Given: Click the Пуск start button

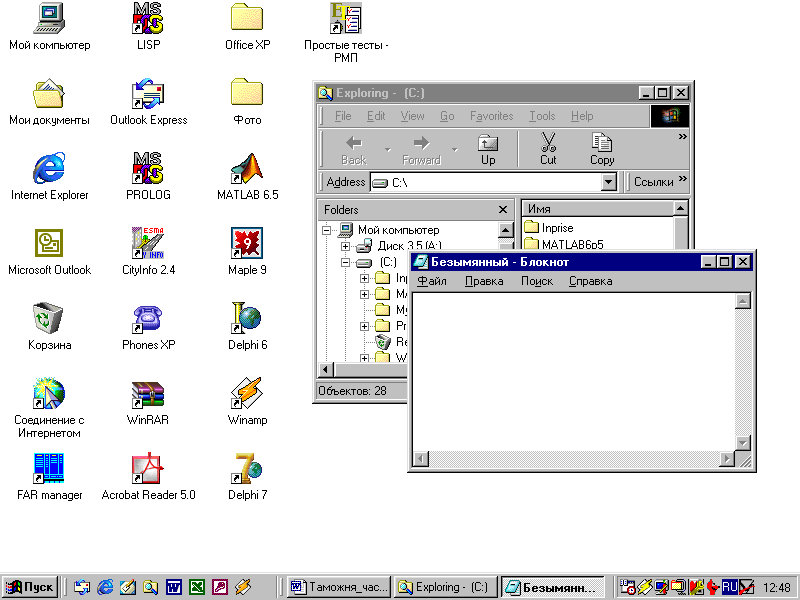Looking at the screenshot, I should pyautogui.click(x=30, y=587).
